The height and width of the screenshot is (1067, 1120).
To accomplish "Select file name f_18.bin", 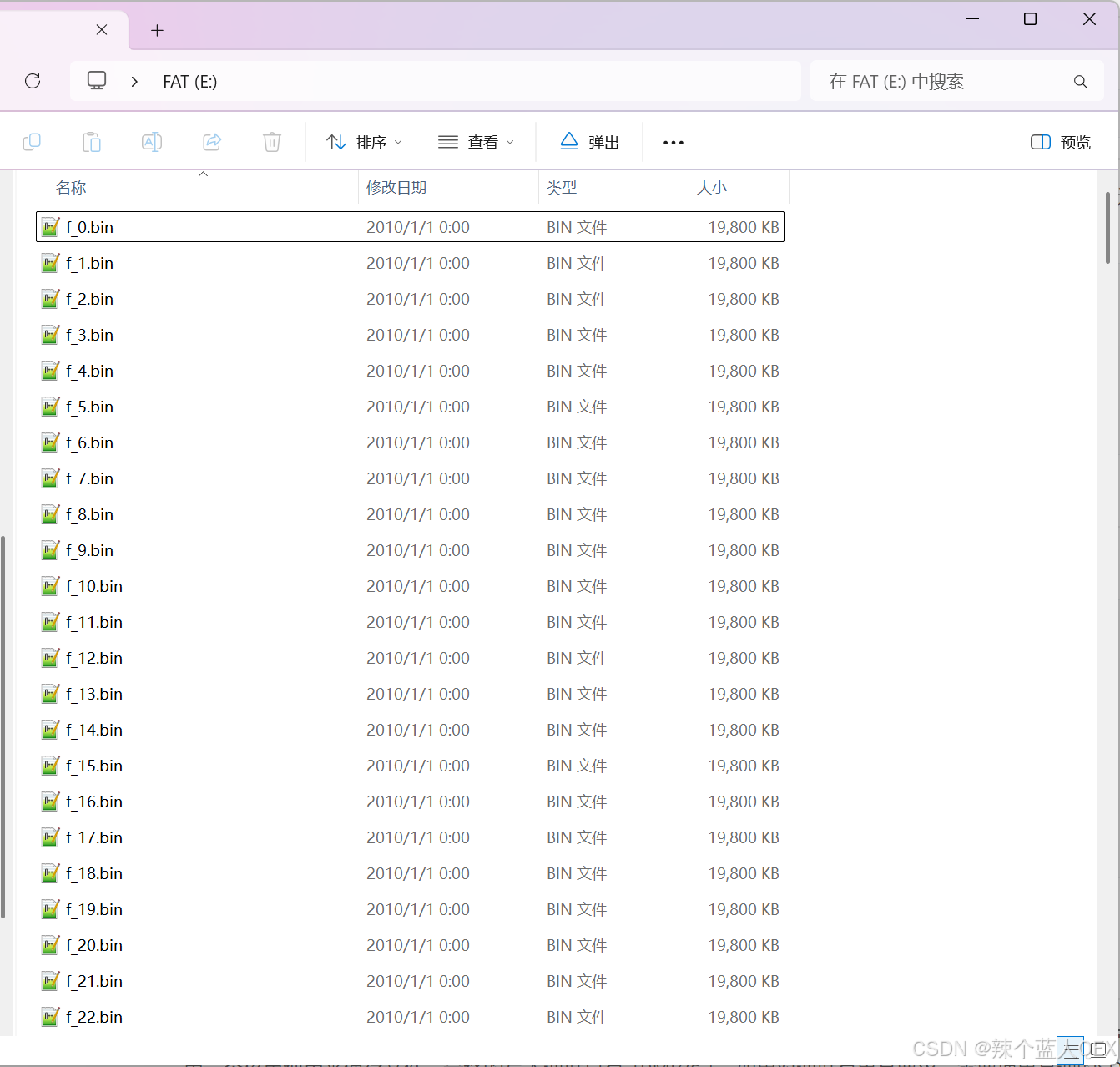I will (x=94, y=873).
